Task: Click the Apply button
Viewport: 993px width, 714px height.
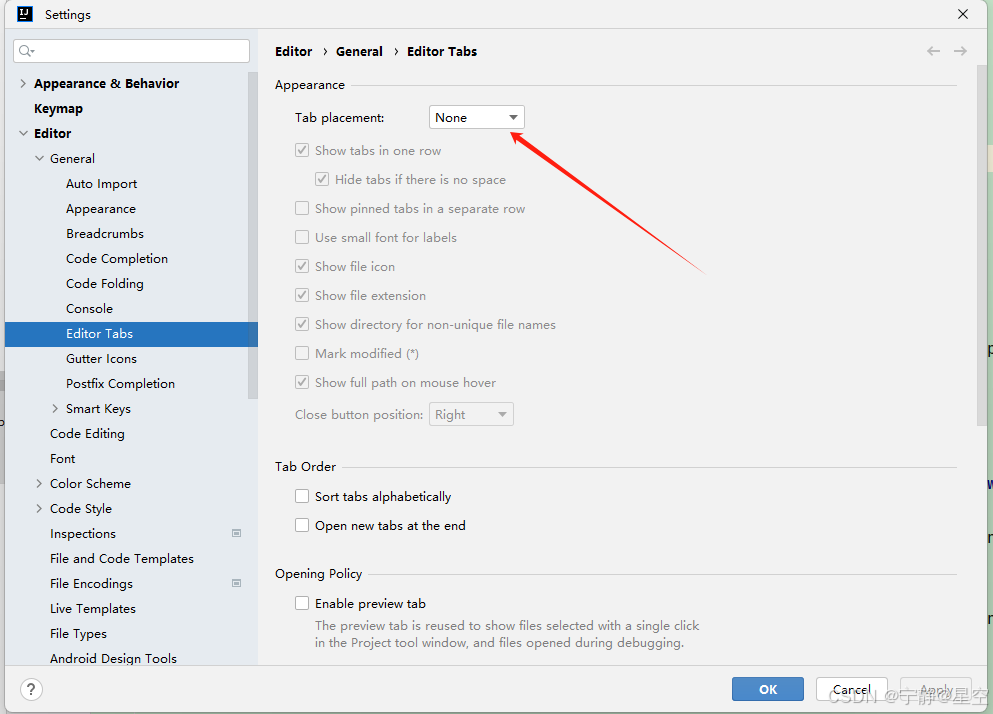Action: click(x=935, y=689)
